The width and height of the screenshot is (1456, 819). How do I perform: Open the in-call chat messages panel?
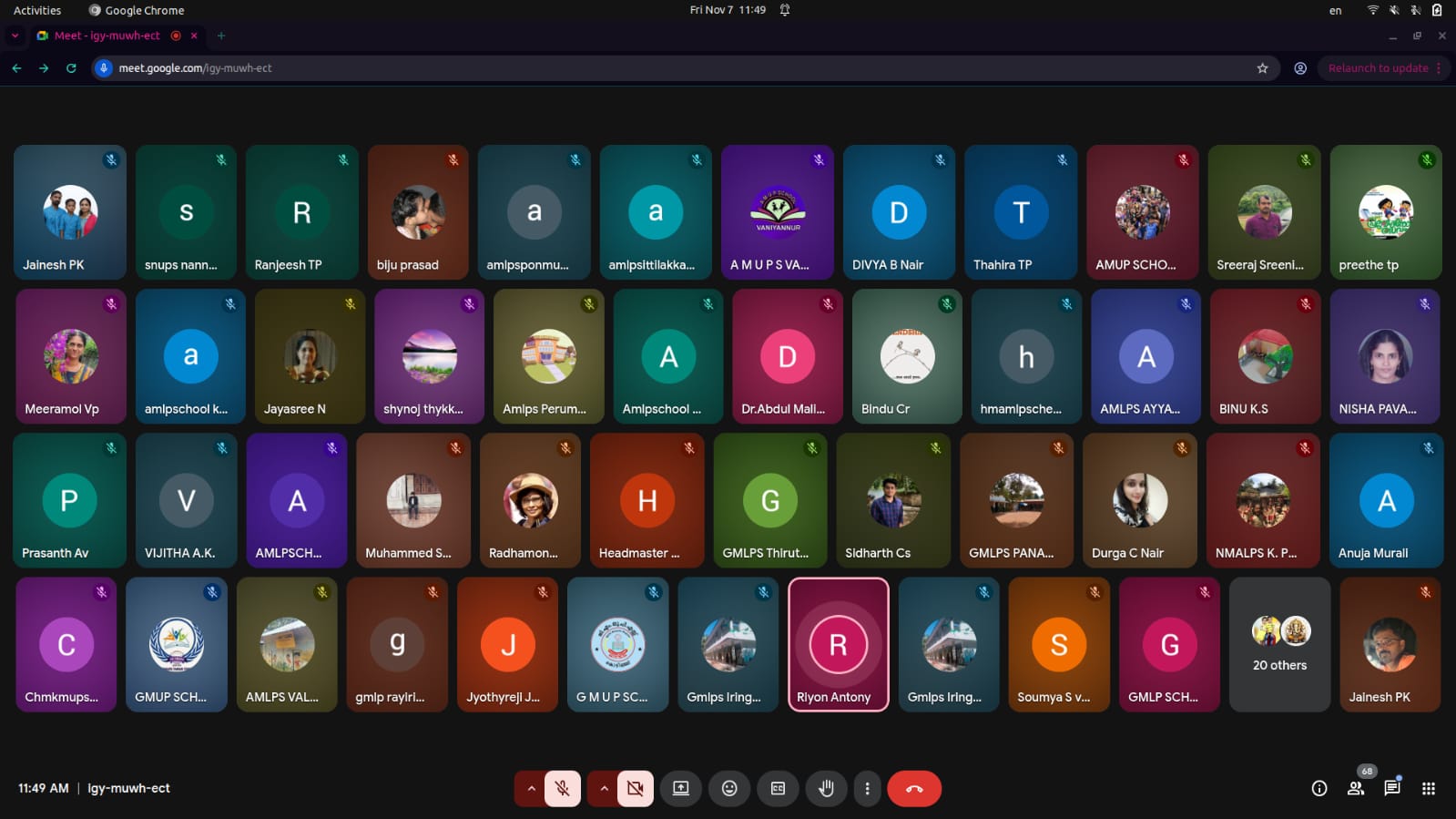[x=1392, y=789]
